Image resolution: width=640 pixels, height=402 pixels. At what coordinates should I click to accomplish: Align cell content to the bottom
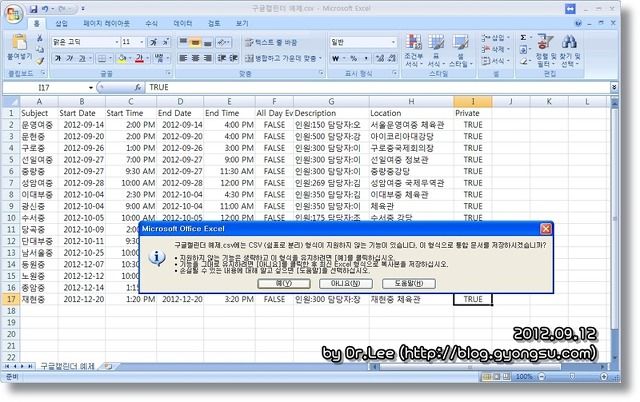(208, 42)
